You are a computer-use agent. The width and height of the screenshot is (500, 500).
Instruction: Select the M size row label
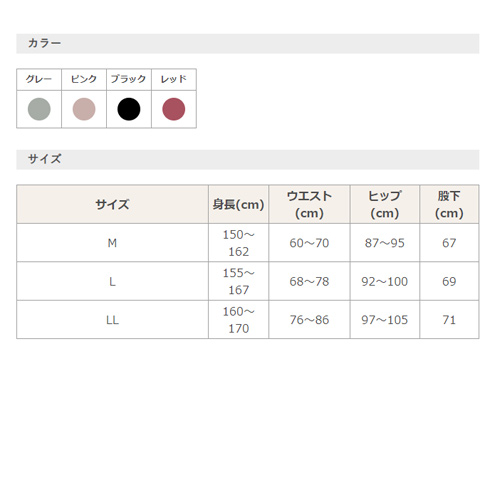point(112,243)
